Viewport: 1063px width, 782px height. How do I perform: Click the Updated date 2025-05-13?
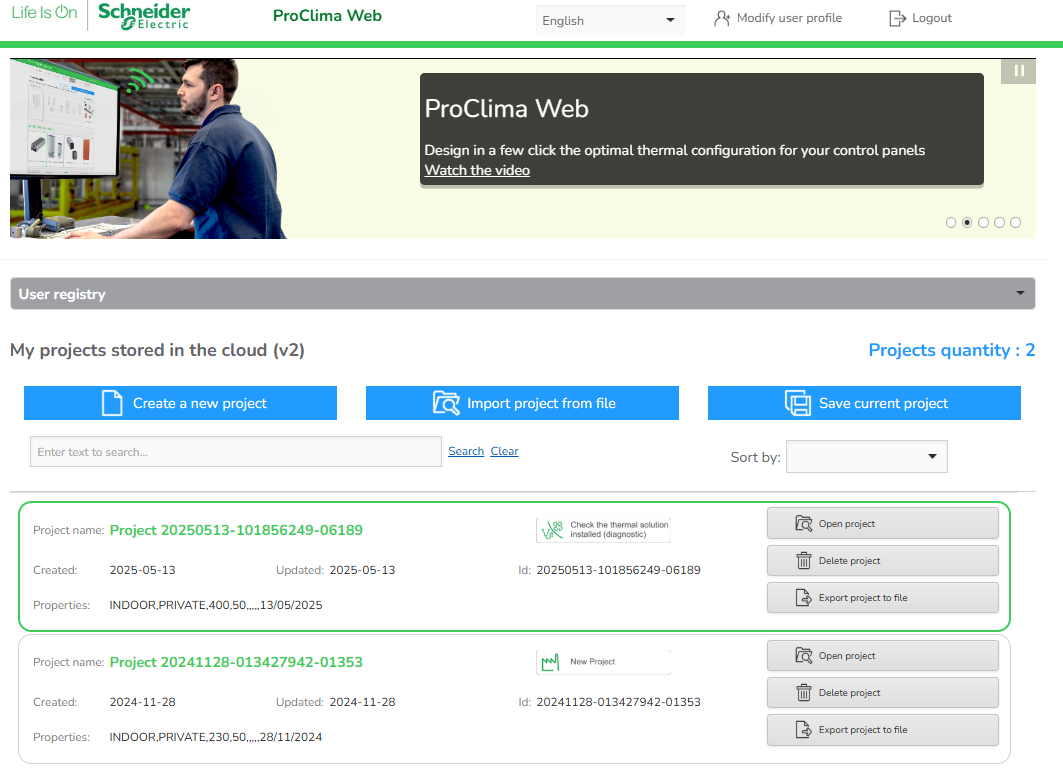pos(362,570)
